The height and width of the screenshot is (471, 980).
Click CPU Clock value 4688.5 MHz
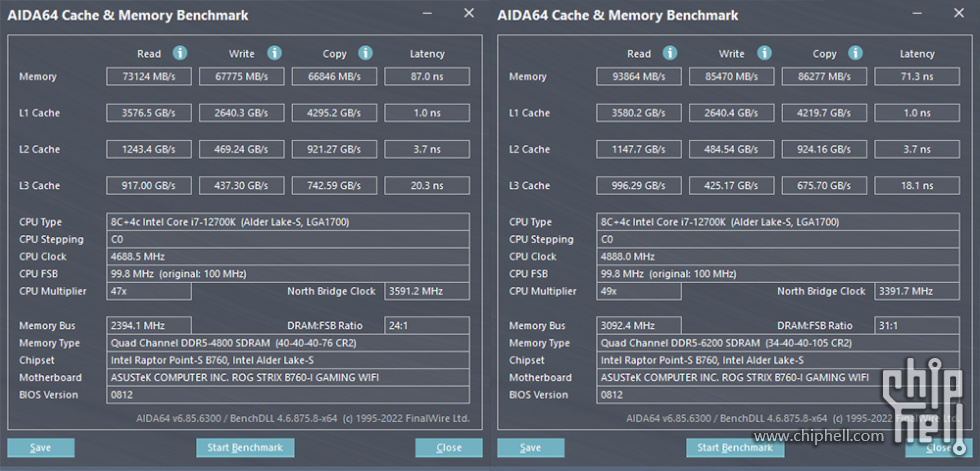[x=288, y=257]
